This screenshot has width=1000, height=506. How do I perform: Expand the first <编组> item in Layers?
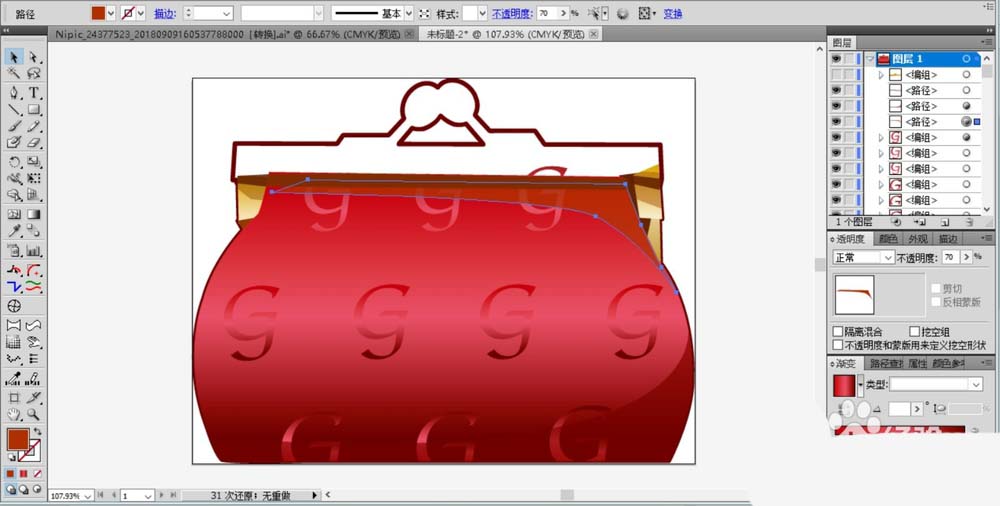click(881, 75)
